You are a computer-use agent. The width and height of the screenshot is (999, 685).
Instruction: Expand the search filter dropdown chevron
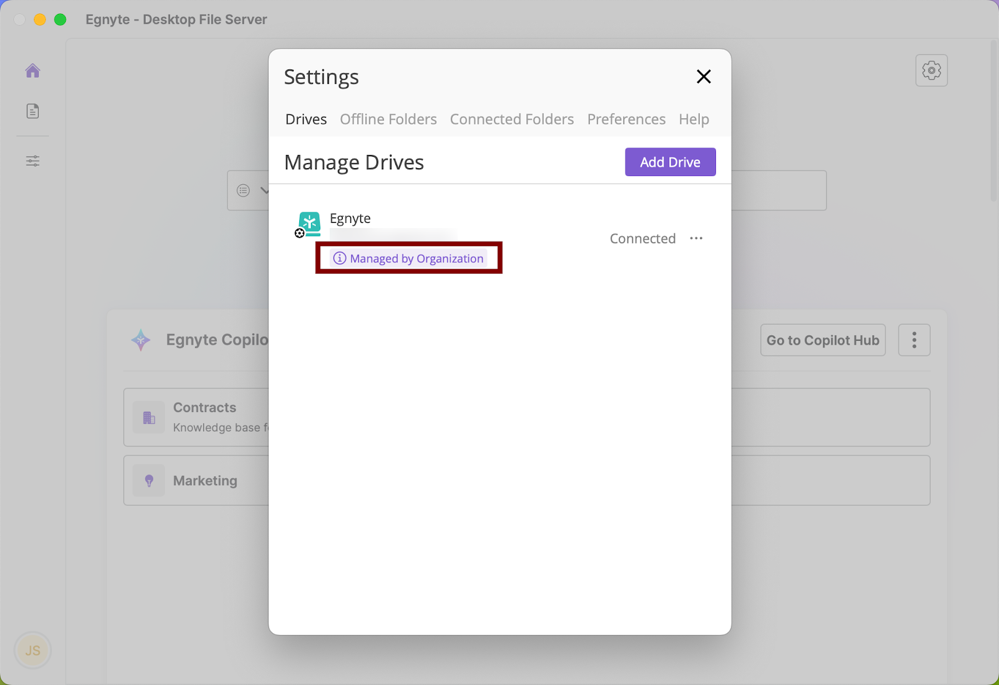264,190
